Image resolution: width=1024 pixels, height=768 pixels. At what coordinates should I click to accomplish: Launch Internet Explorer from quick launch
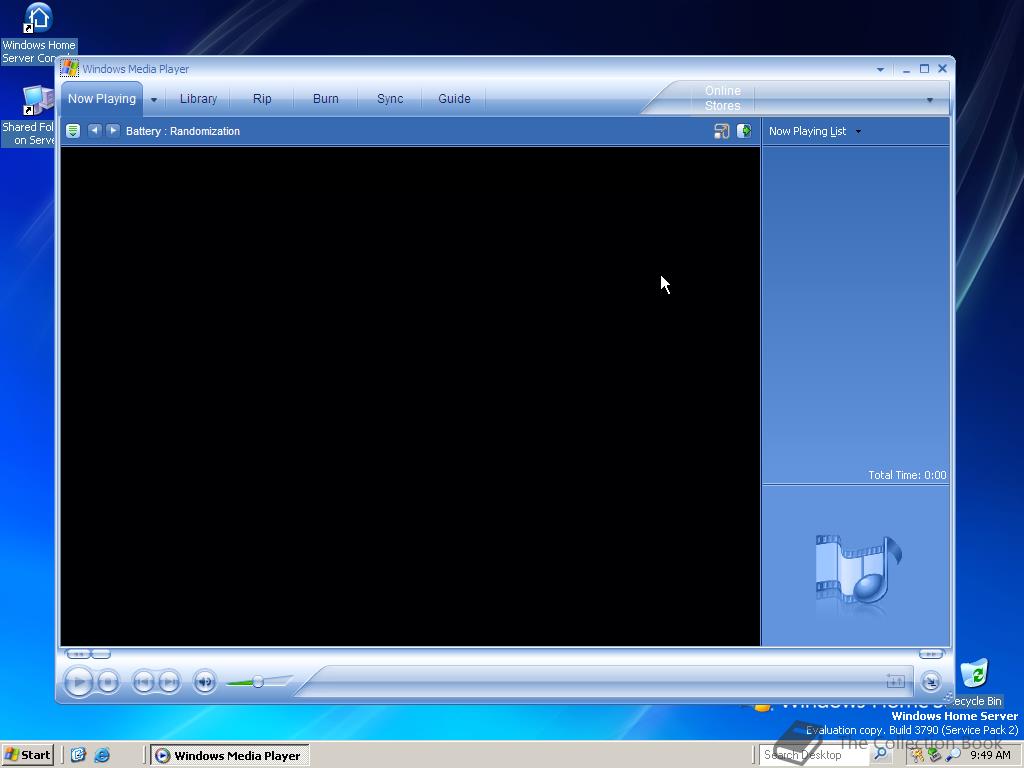pyautogui.click(x=102, y=755)
